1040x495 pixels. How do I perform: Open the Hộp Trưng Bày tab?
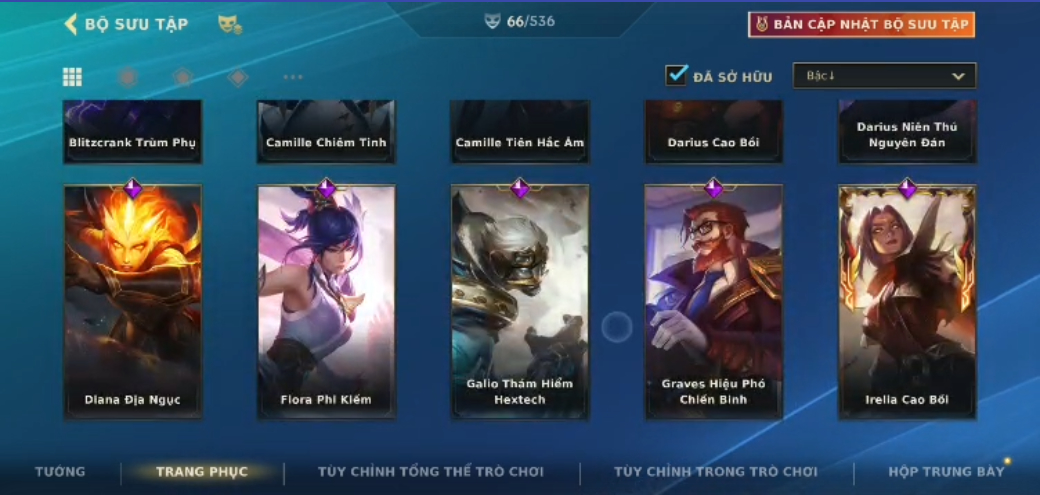[946, 472]
